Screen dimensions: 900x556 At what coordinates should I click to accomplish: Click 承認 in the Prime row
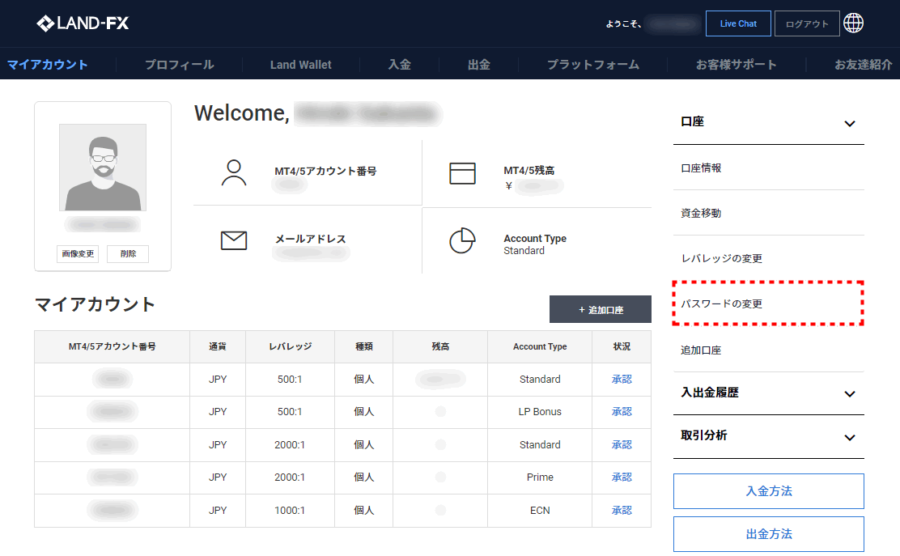[622, 477]
